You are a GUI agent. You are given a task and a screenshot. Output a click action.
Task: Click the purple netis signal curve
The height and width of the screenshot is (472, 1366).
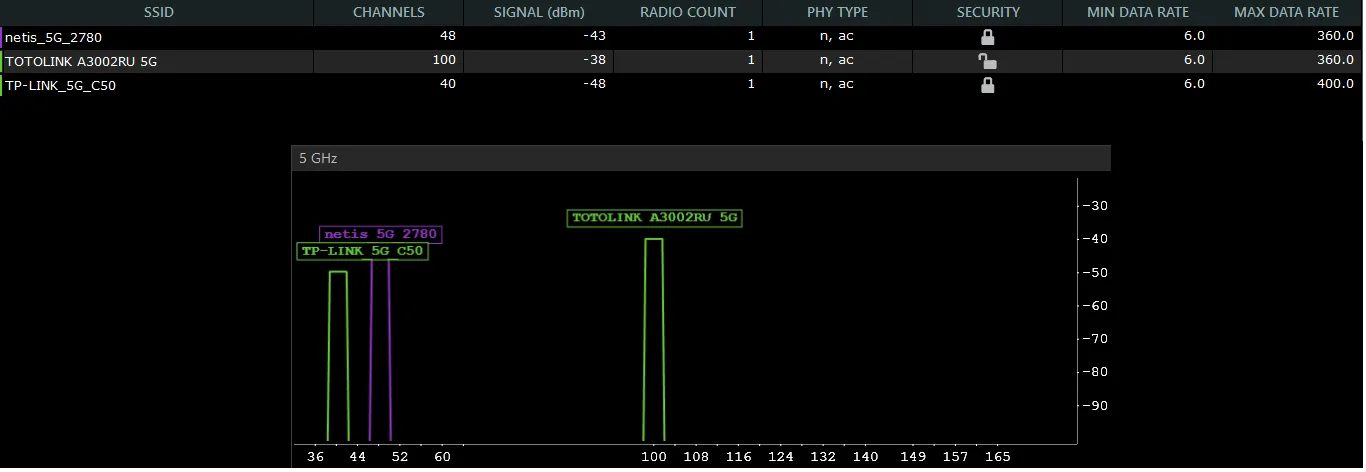tap(380, 350)
